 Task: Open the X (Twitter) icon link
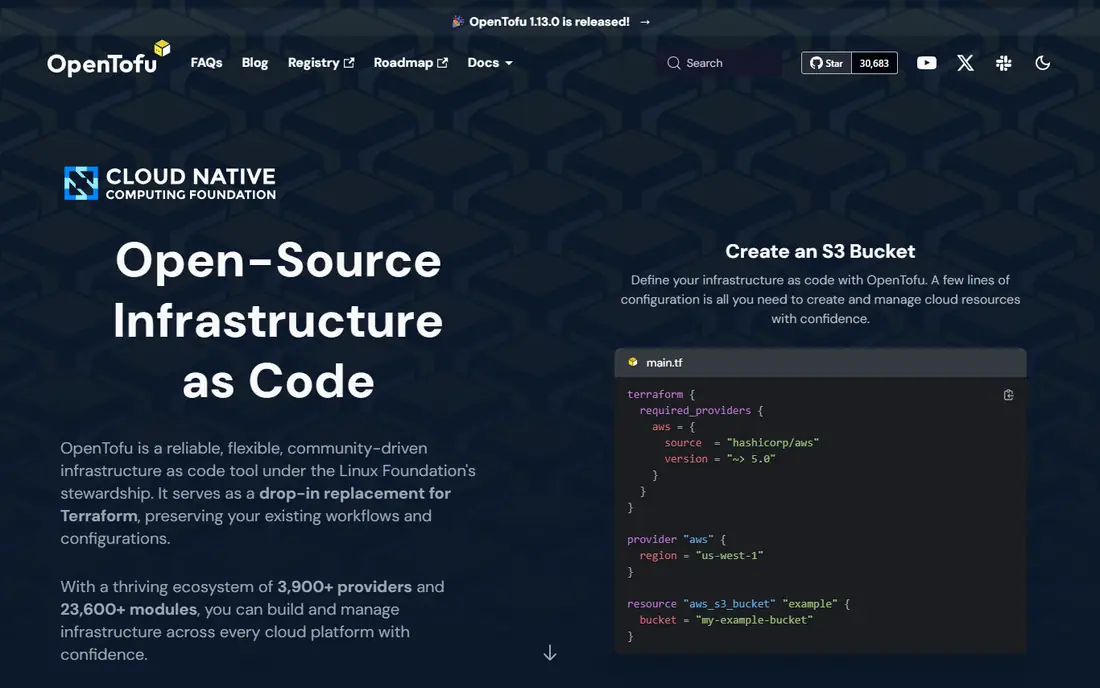965,63
